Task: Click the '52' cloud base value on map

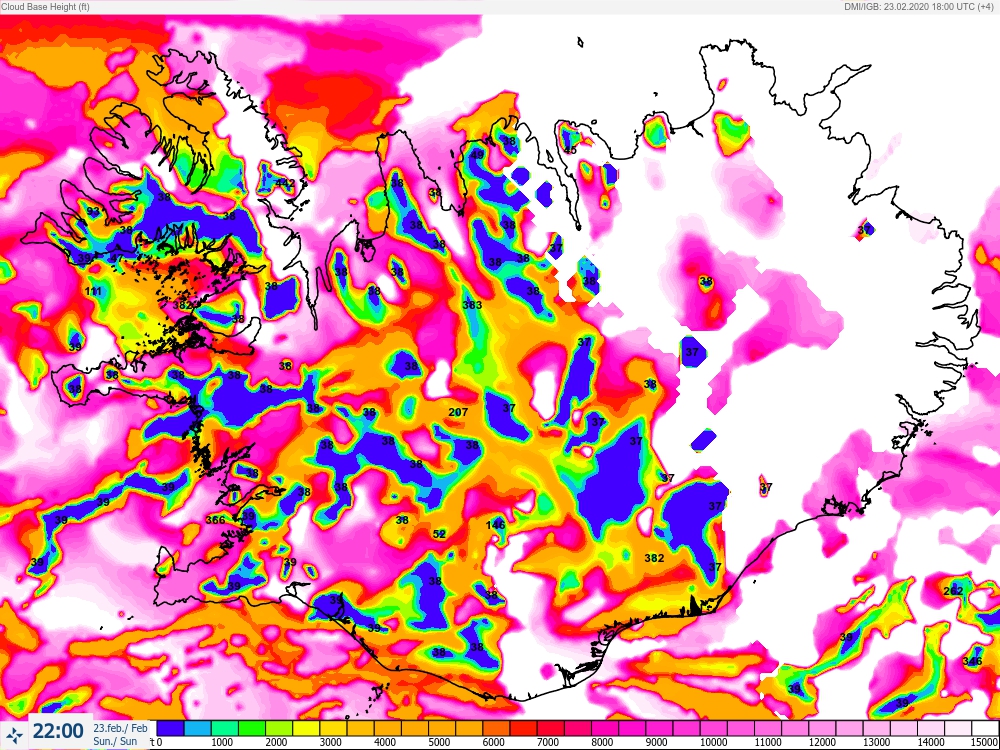Action: [439, 534]
